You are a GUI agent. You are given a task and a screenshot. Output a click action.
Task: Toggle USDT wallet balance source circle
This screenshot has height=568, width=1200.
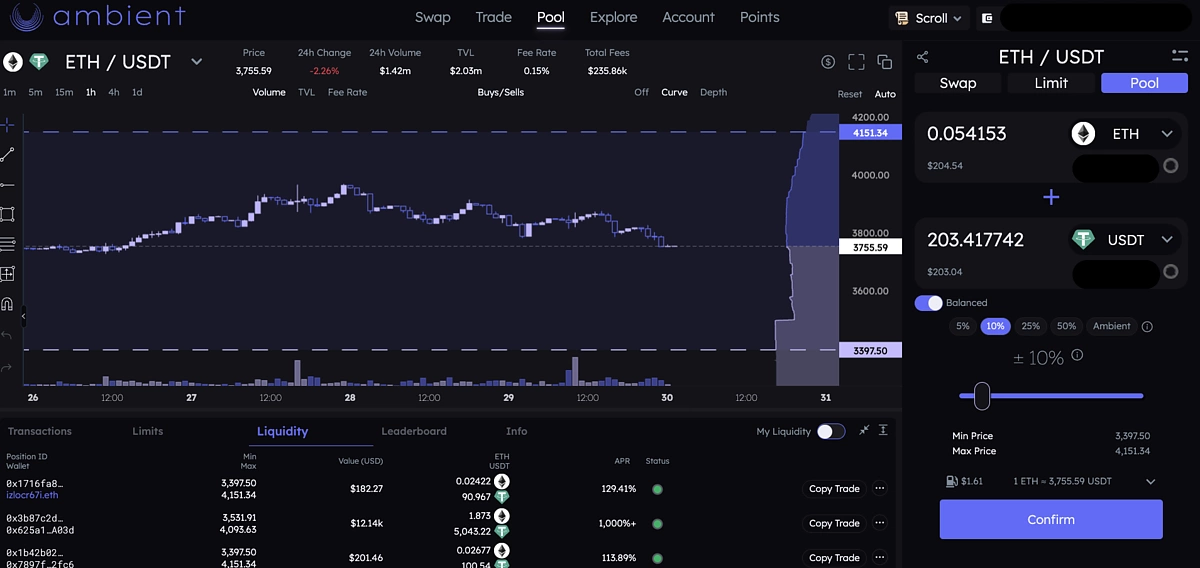point(1170,272)
